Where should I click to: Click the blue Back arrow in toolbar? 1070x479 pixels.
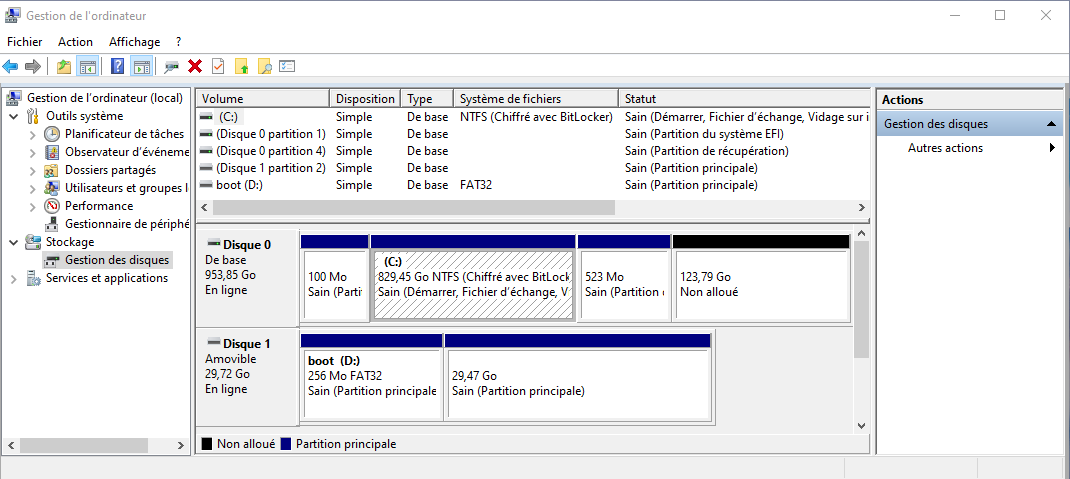coord(10,66)
